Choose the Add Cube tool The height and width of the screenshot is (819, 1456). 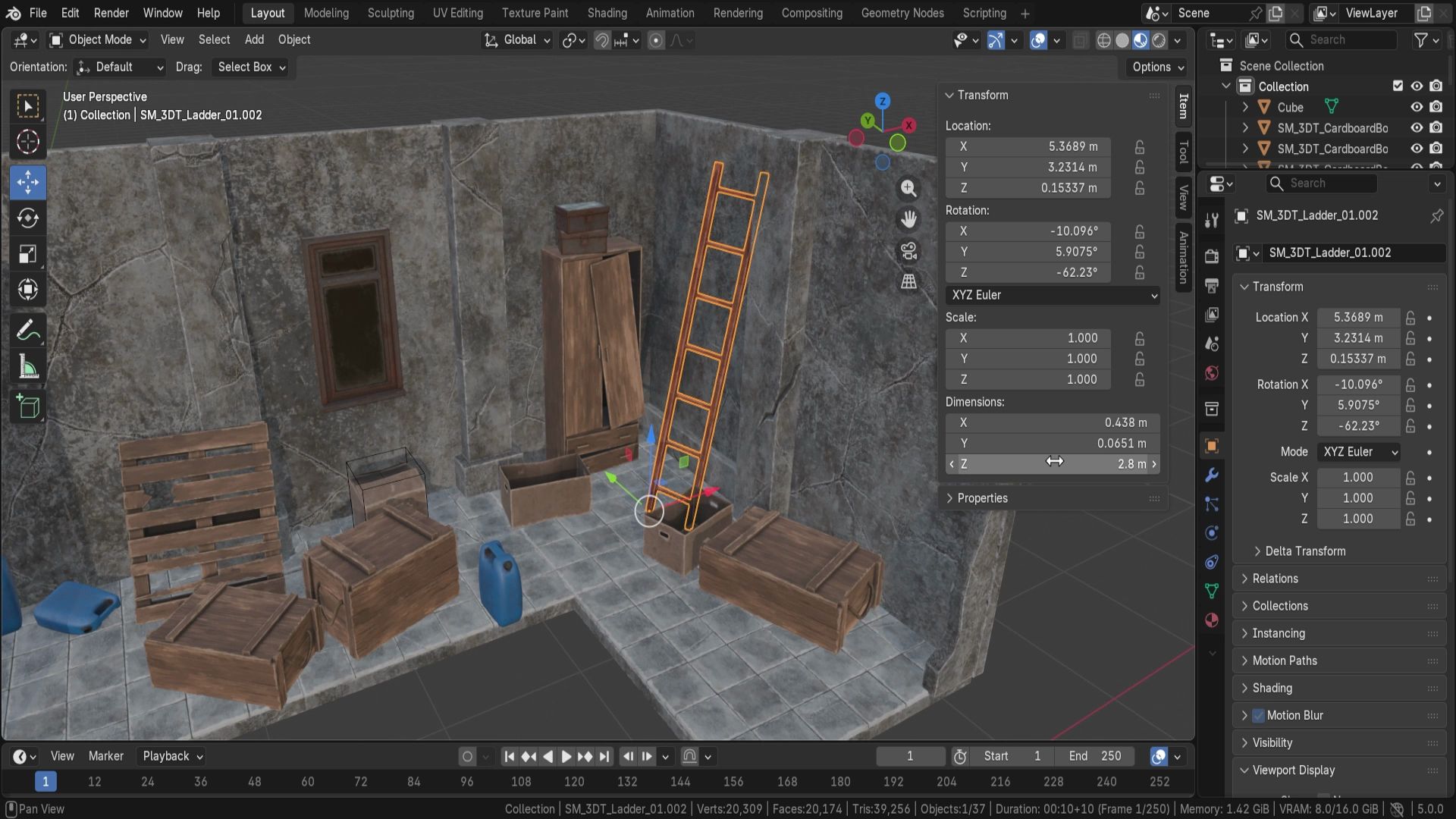[x=28, y=407]
